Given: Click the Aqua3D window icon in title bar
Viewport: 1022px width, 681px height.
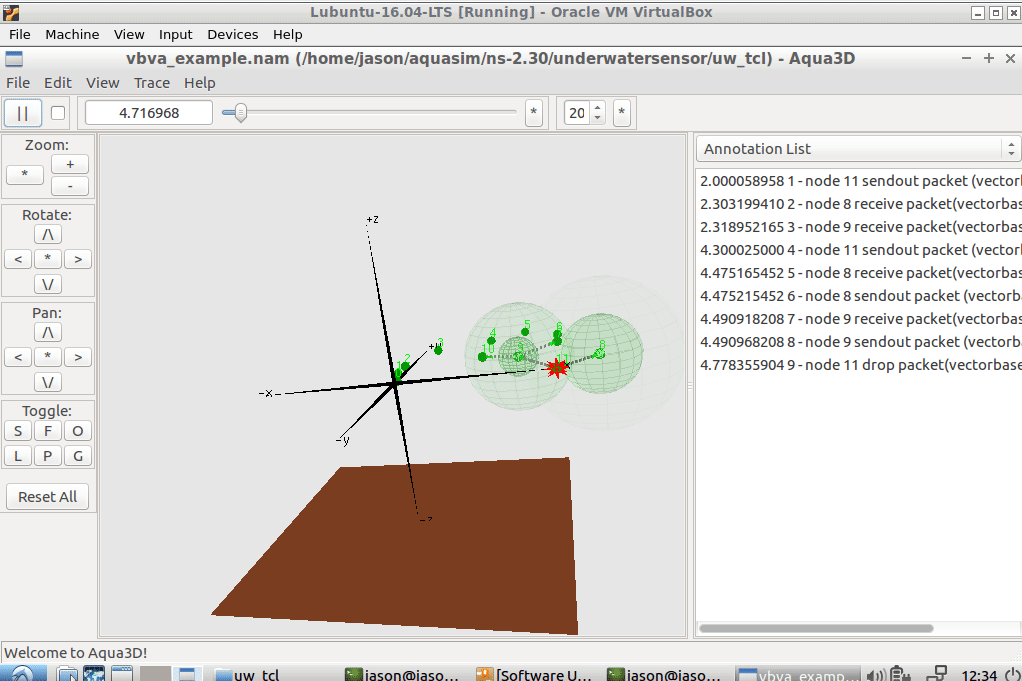Looking at the screenshot, I should (x=14, y=59).
